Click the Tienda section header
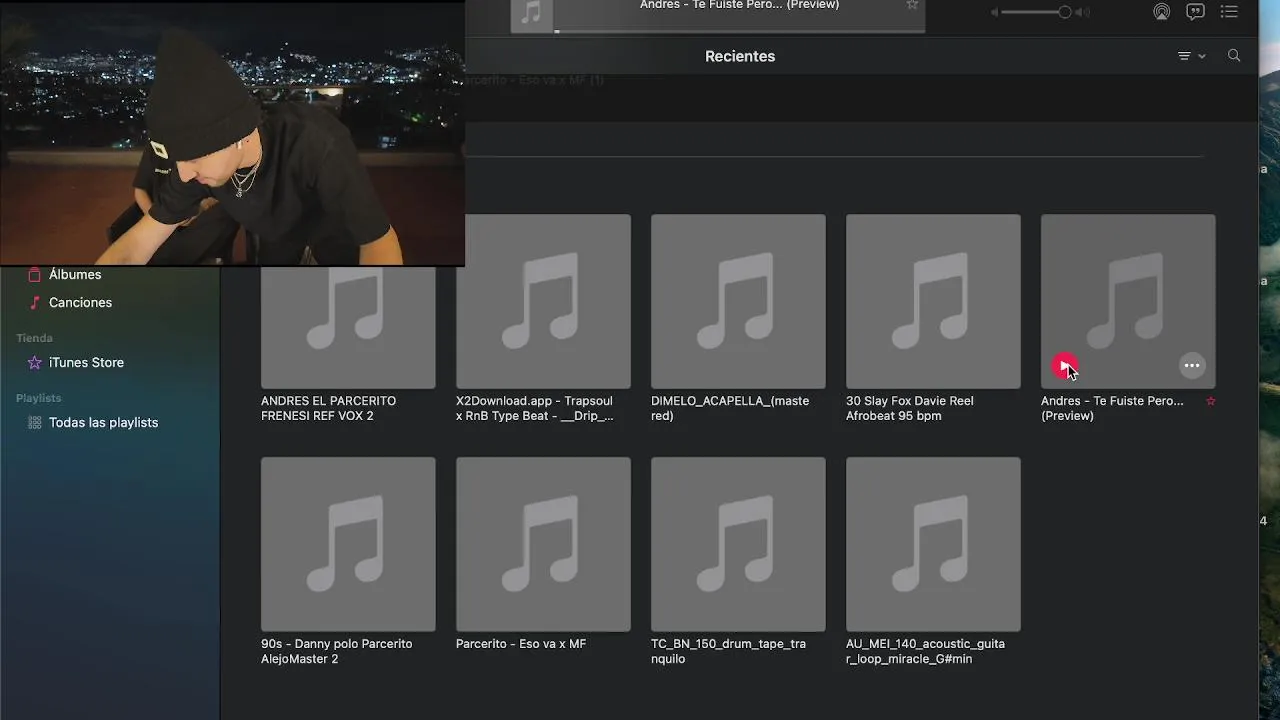 (34, 338)
